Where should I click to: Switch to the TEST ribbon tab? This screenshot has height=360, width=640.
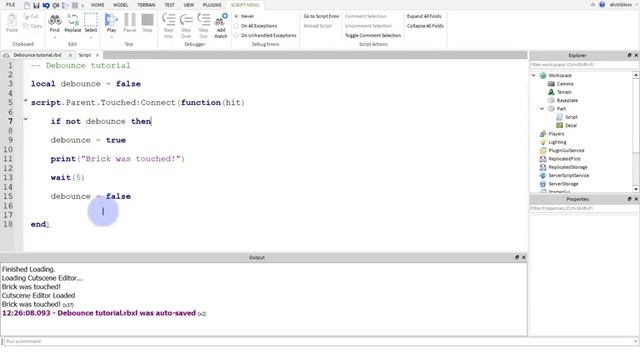pyautogui.click(x=169, y=5)
